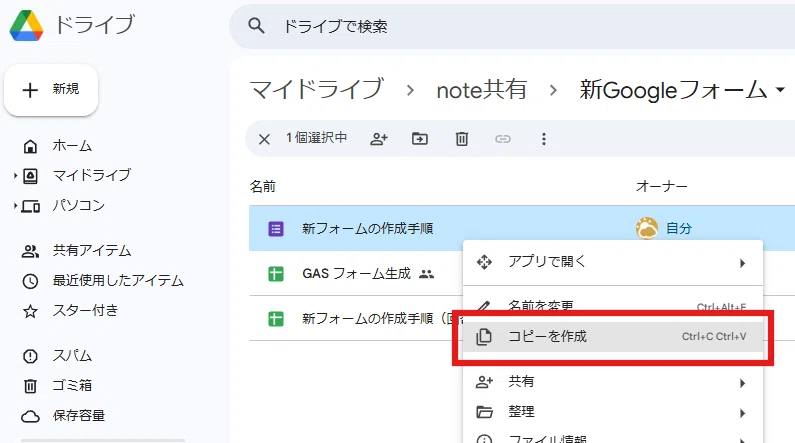Screen dimensions: 795x443
Task: Click the copy link toolbar icon
Action: 502,139
